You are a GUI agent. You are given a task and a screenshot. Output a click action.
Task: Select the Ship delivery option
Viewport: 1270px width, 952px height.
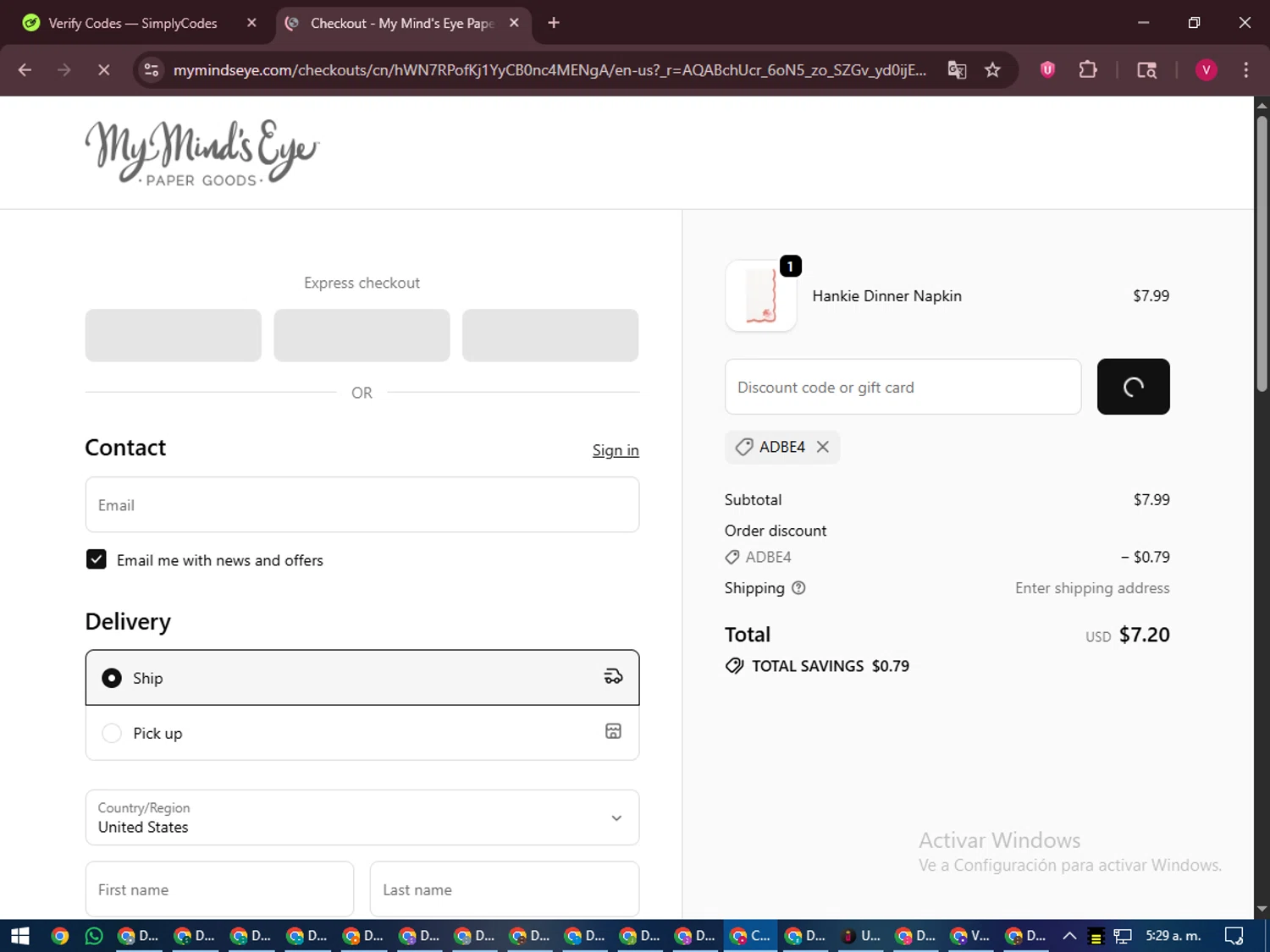click(362, 678)
